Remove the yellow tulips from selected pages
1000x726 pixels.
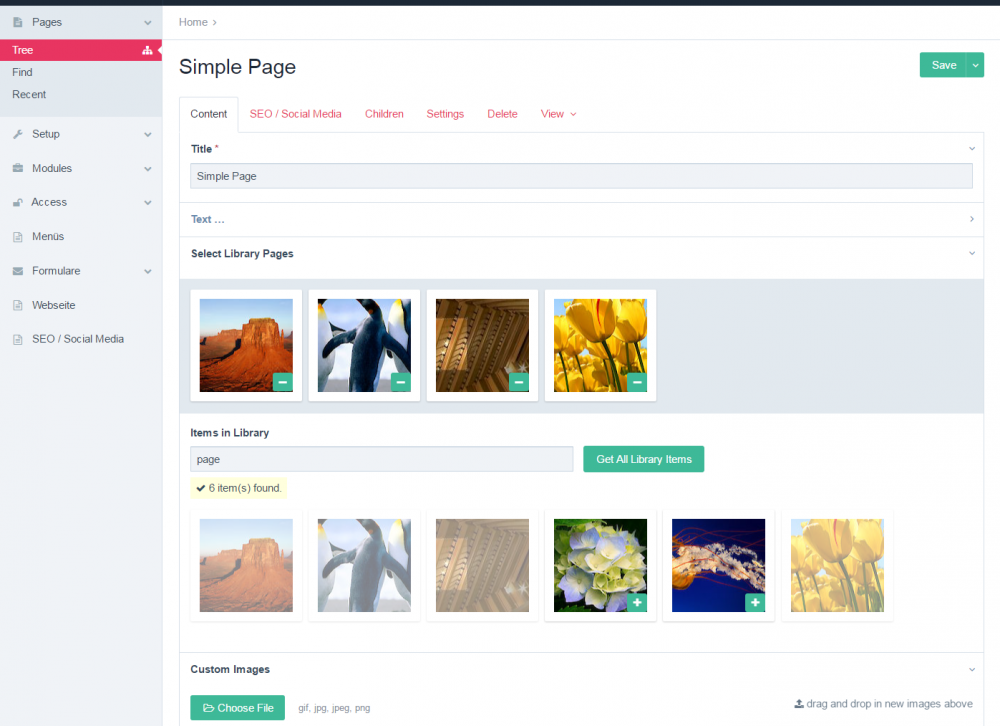[636, 382]
